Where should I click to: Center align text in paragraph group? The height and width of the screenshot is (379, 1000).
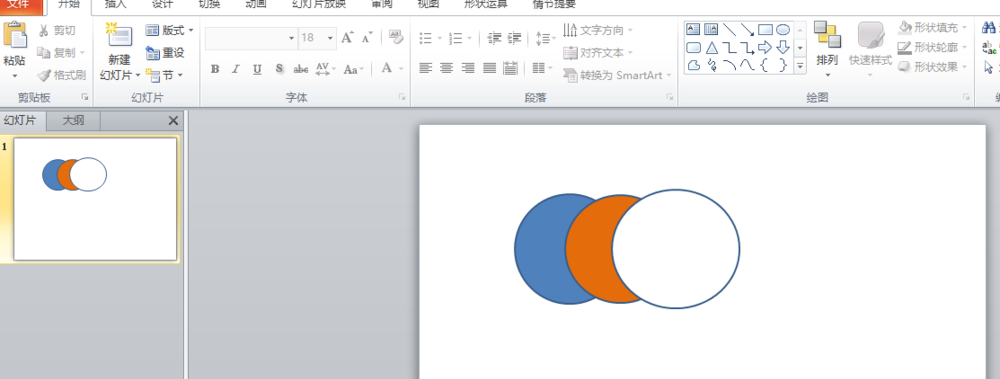(x=446, y=68)
